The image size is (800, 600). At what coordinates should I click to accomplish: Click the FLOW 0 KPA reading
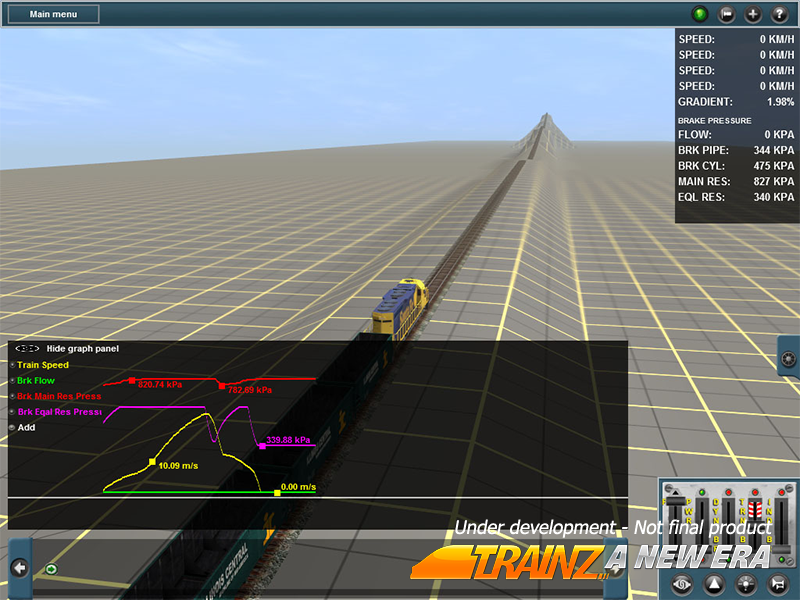(x=736, y=135)
